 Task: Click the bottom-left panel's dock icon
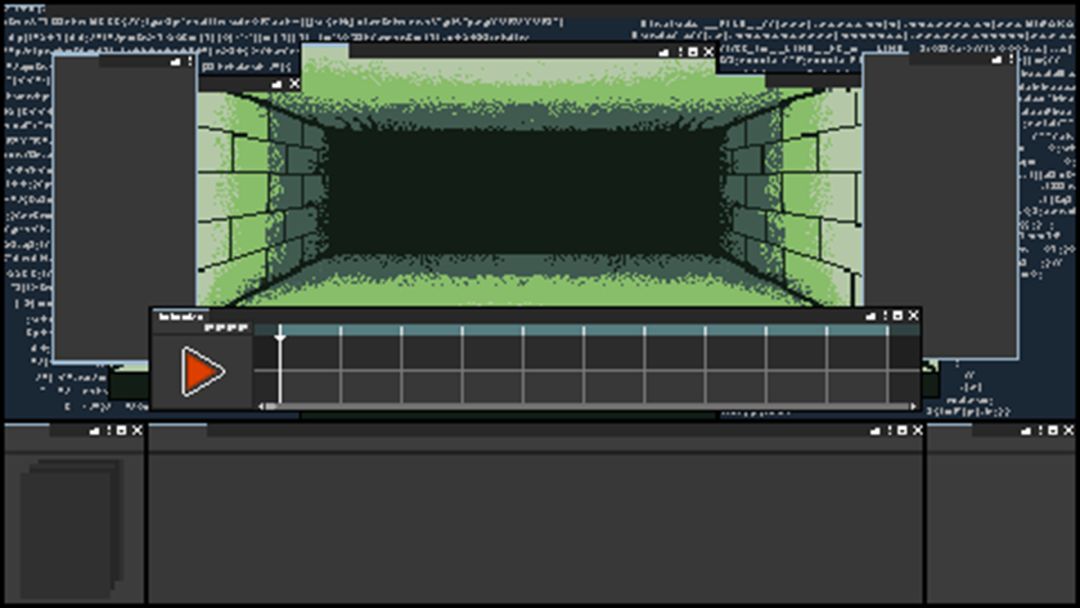pos(94,430)
